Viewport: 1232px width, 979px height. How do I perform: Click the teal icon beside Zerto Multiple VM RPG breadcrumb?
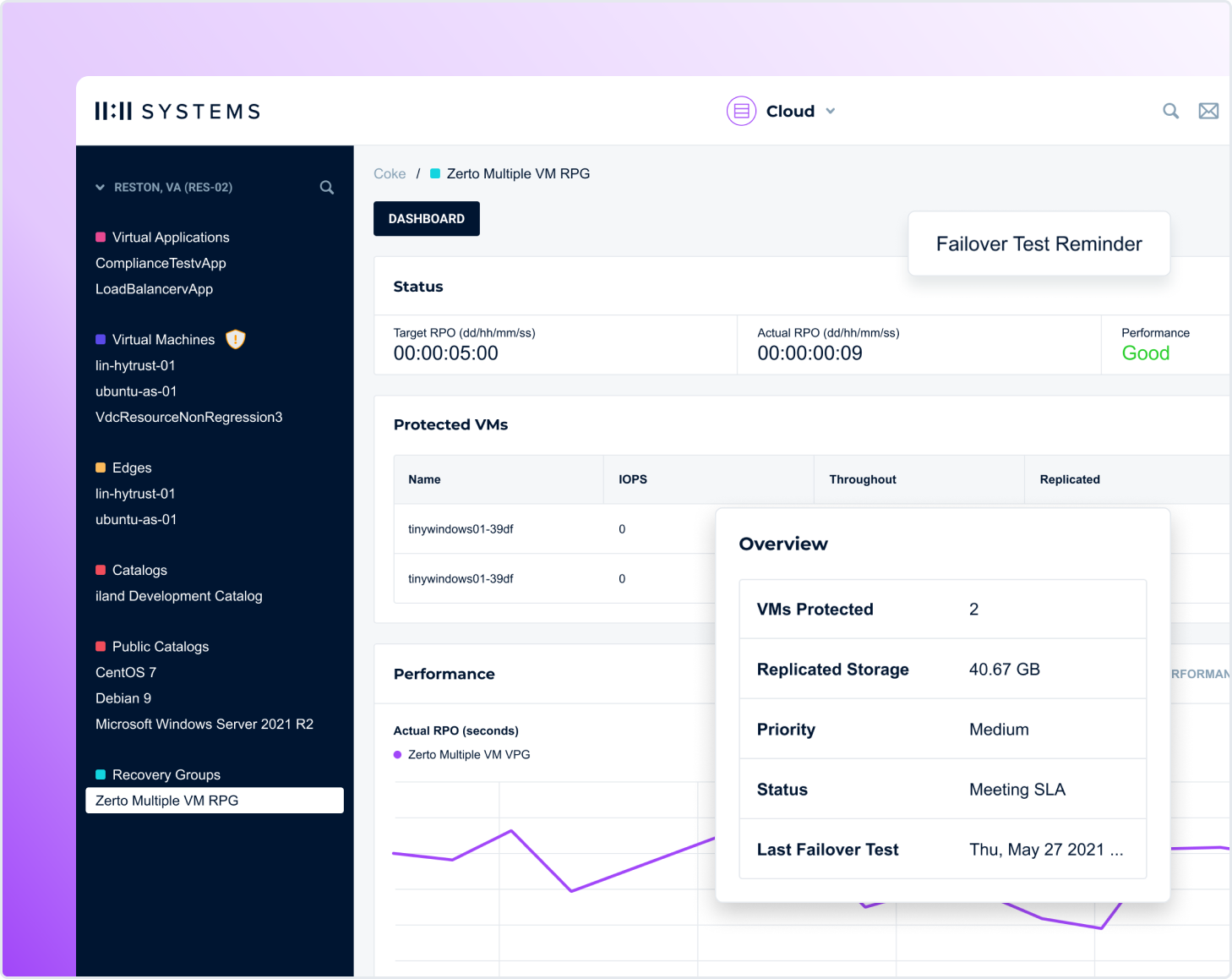[x=435, y=173]
